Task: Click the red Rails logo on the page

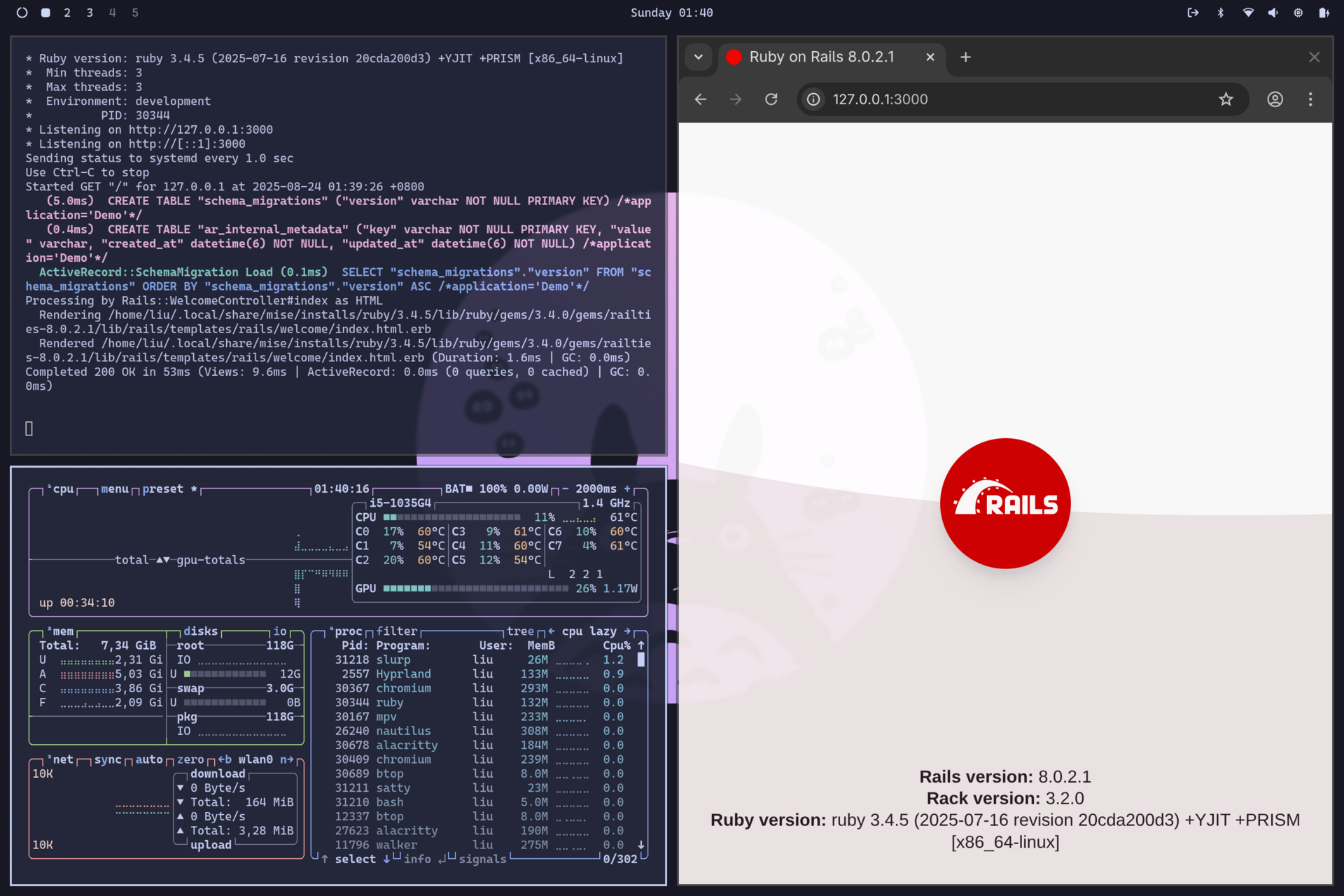Action: pos(1005,503)
